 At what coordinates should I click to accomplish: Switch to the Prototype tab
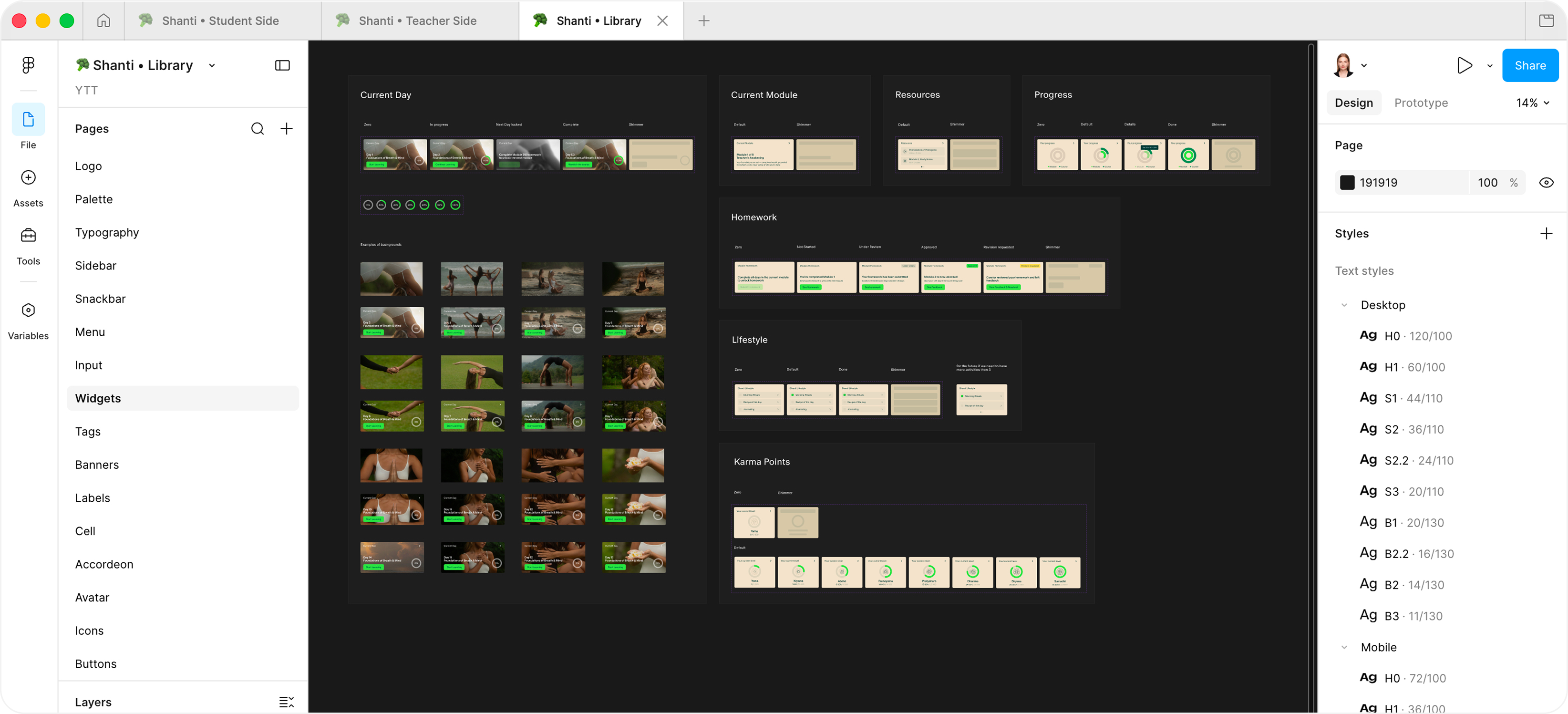pos(1421,103)
